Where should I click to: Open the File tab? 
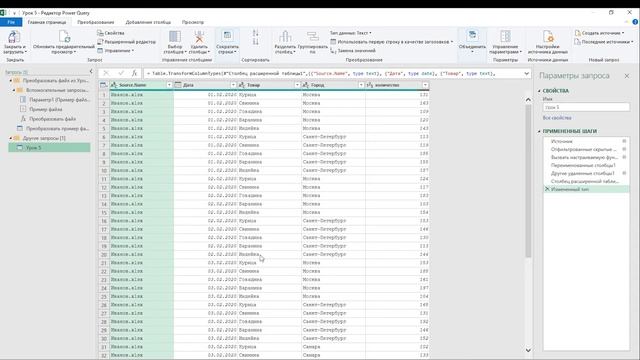[x=11, y=22]
